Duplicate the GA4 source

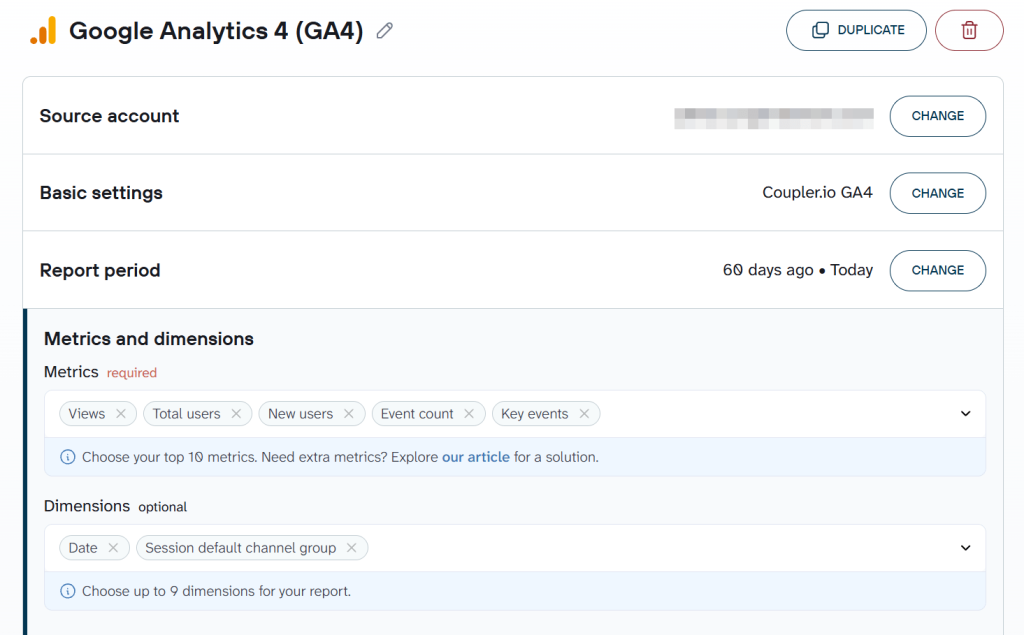[856, 30]
